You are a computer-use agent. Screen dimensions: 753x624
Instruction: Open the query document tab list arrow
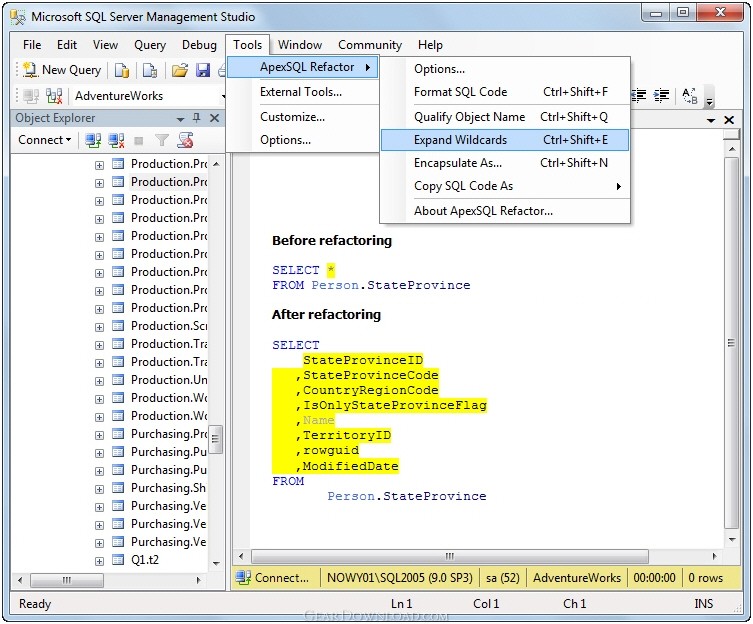click(711, 121)
